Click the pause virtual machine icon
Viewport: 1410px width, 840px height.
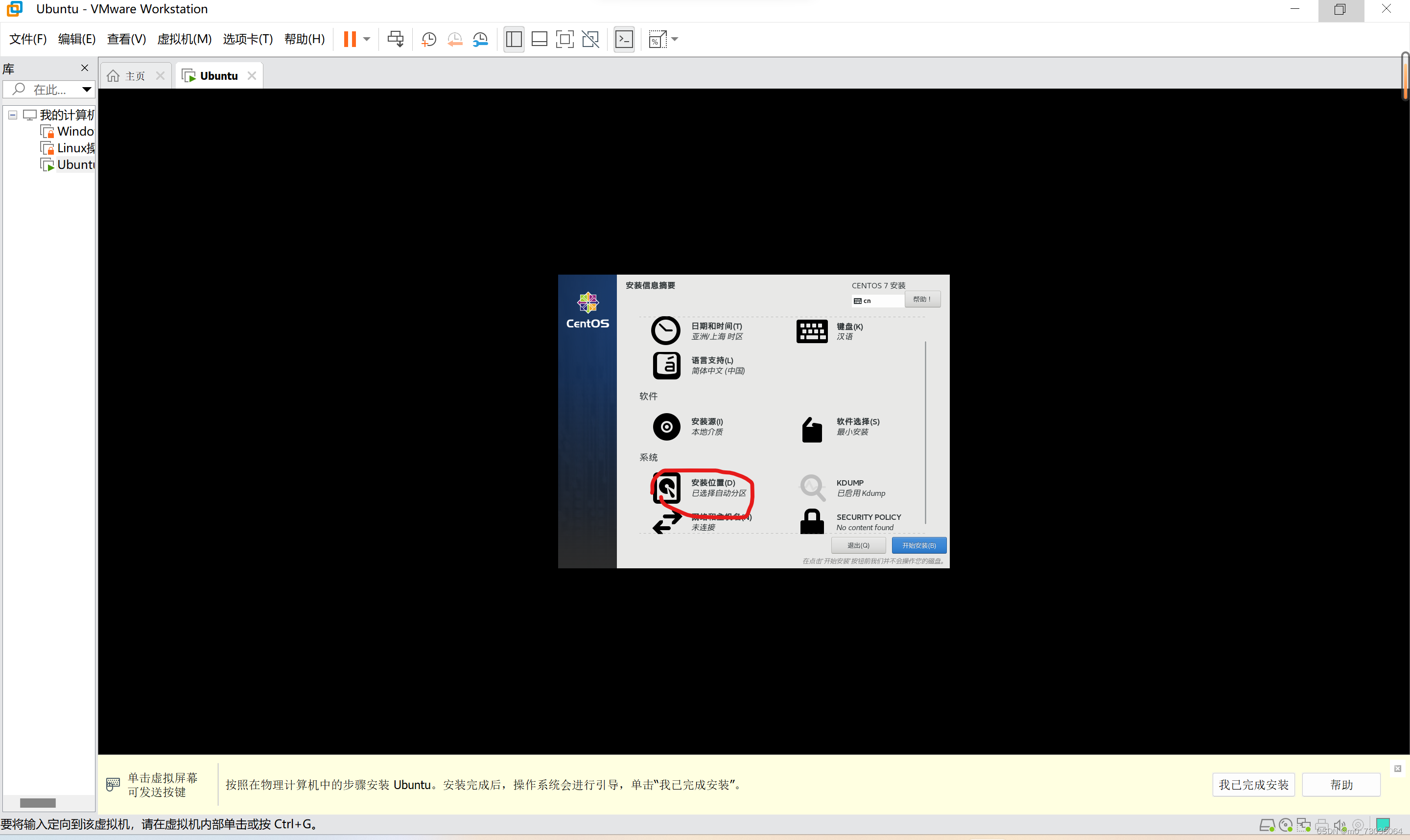point(350,39)
